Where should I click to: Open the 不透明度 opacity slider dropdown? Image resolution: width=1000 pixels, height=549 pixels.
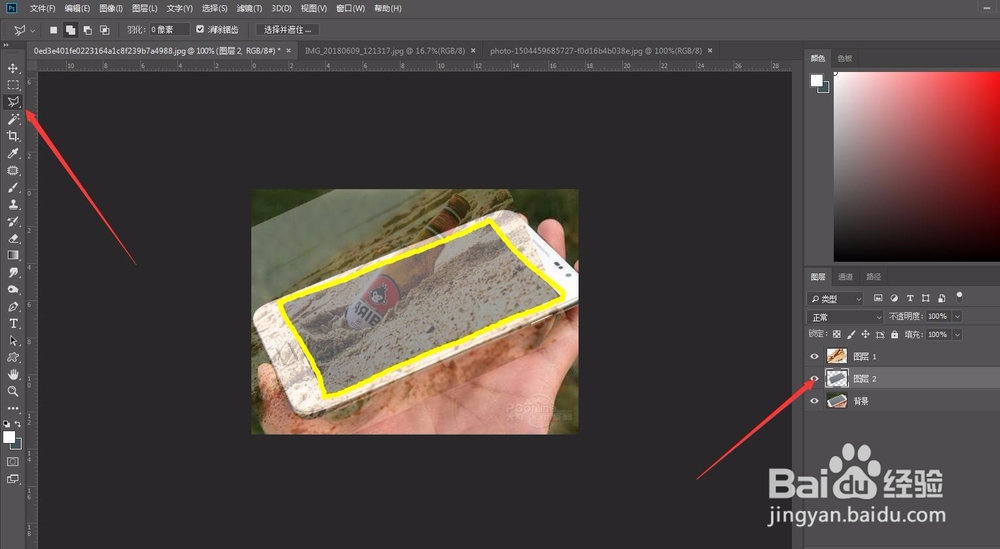(957, 316)
